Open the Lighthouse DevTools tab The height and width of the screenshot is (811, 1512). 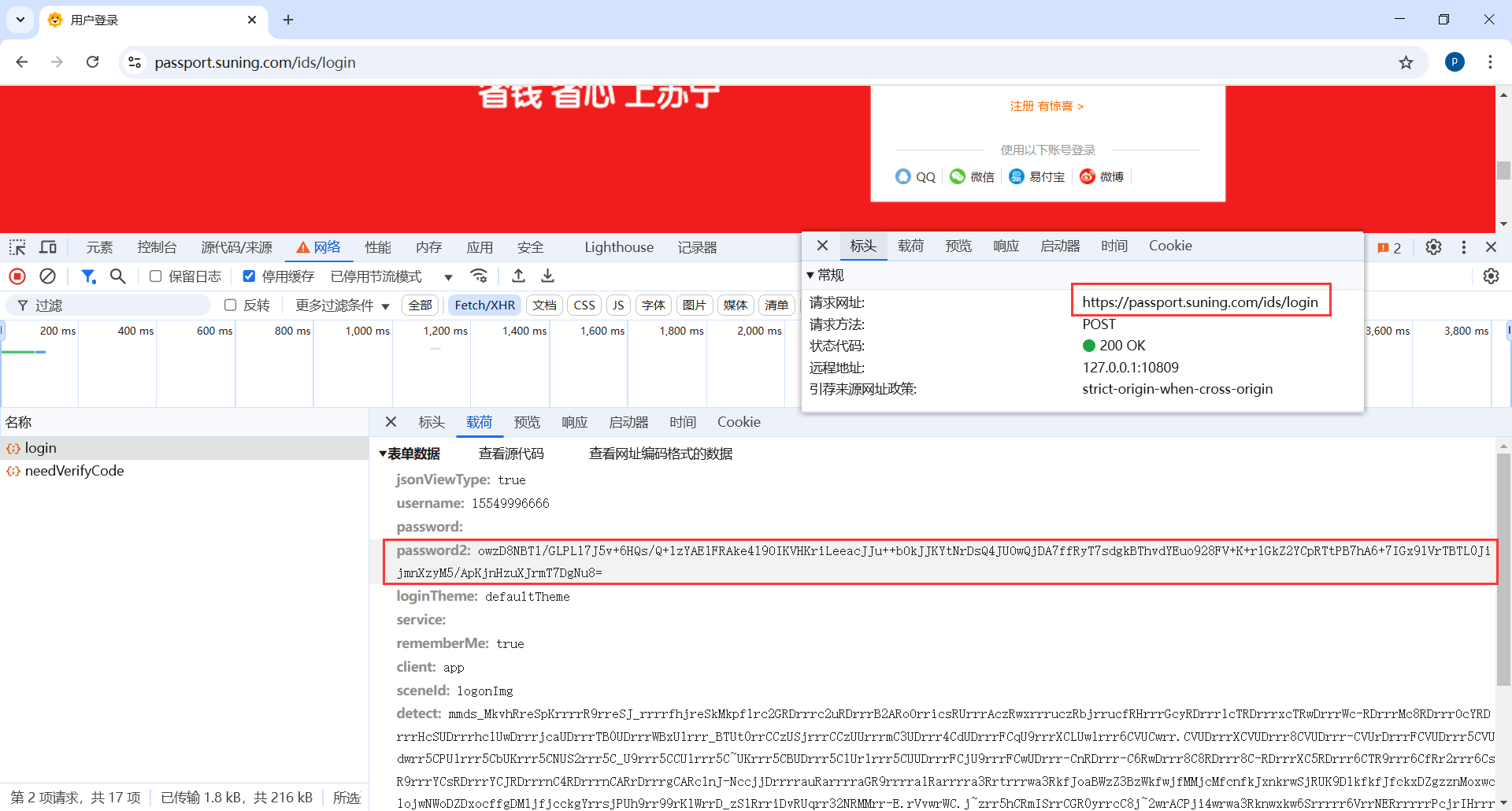coord(619,247)
